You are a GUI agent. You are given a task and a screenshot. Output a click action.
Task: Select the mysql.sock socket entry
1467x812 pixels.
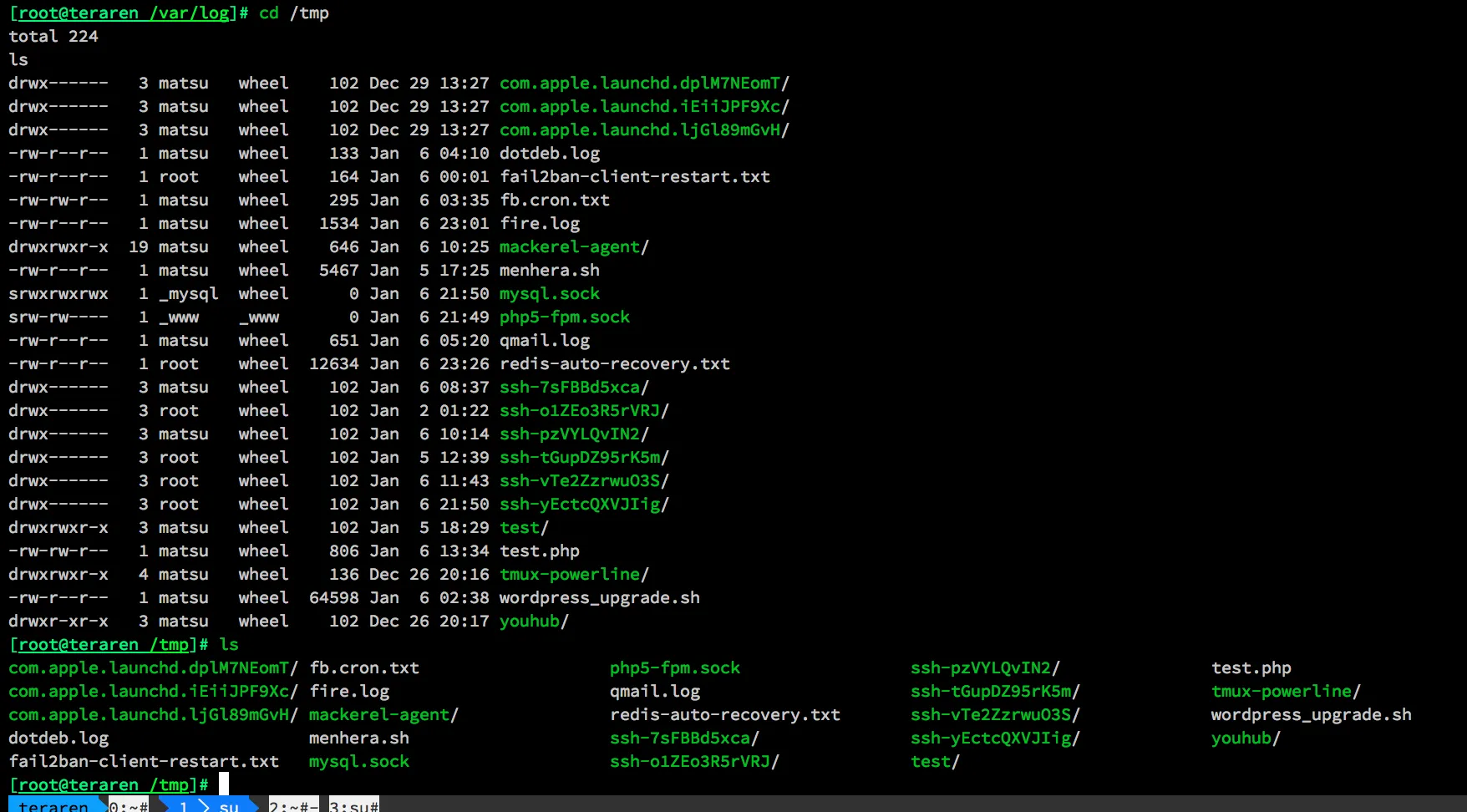pos(549,293)
